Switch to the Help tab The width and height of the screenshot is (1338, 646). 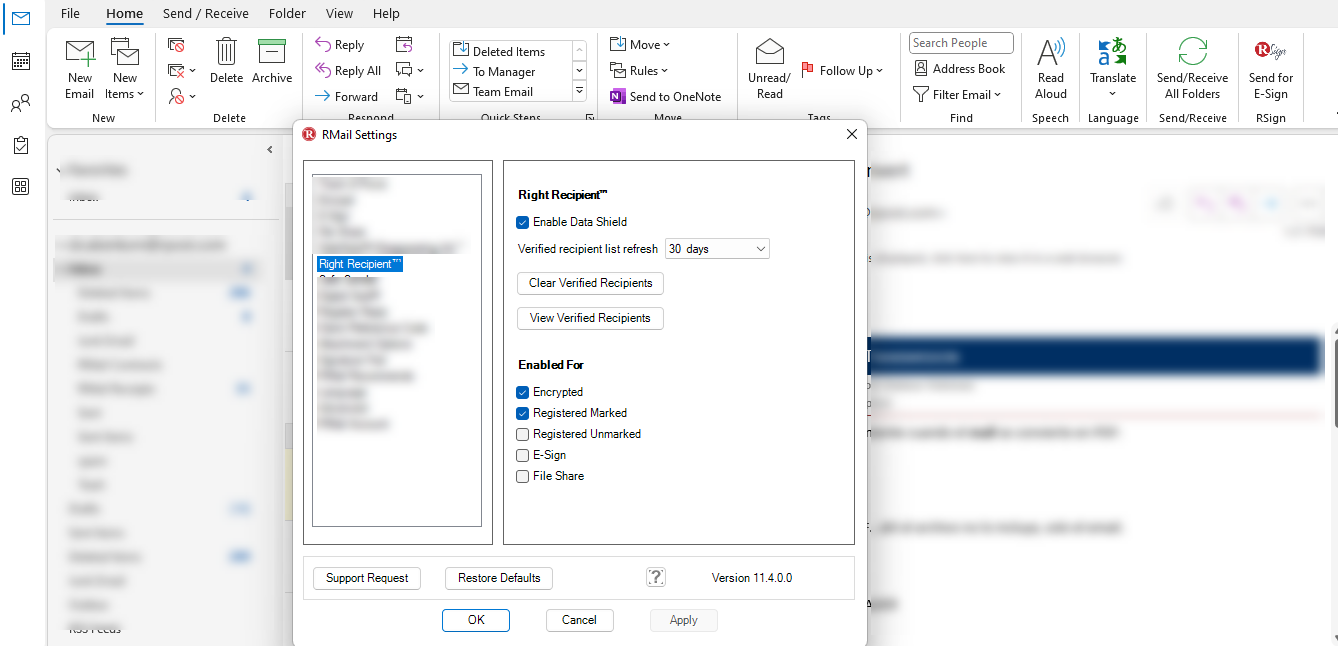click(x=386, y=13)
